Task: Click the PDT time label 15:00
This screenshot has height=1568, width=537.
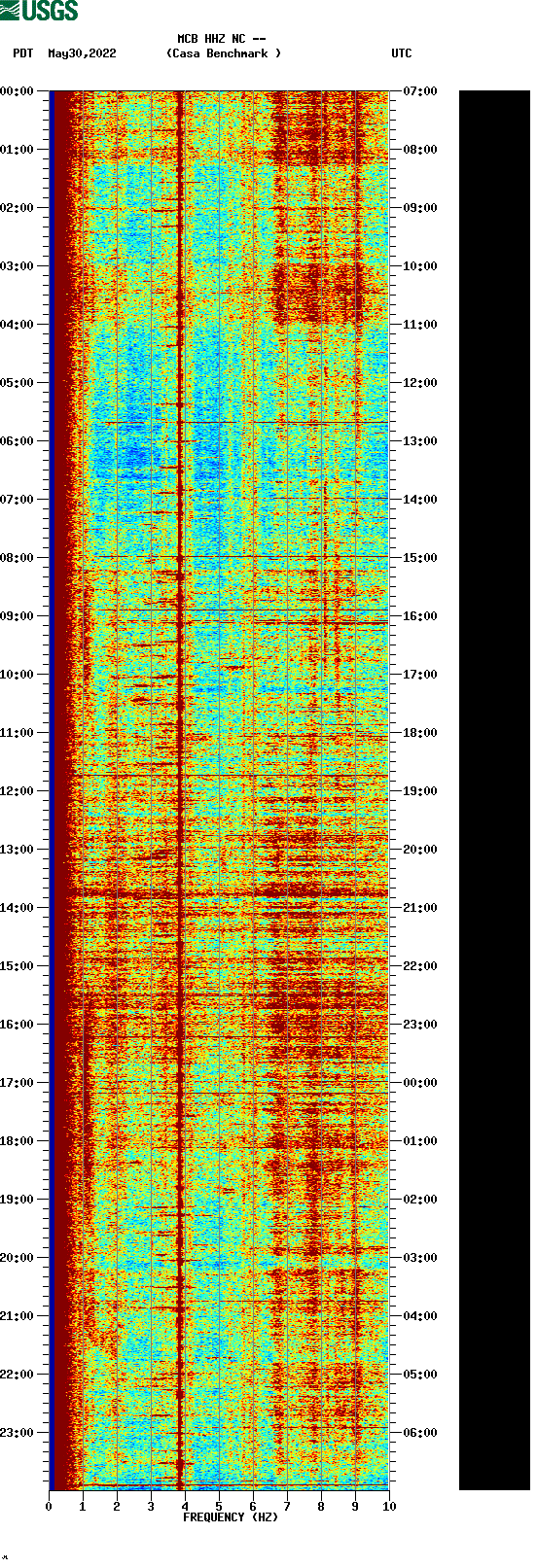Action: (x=18, y=966)
